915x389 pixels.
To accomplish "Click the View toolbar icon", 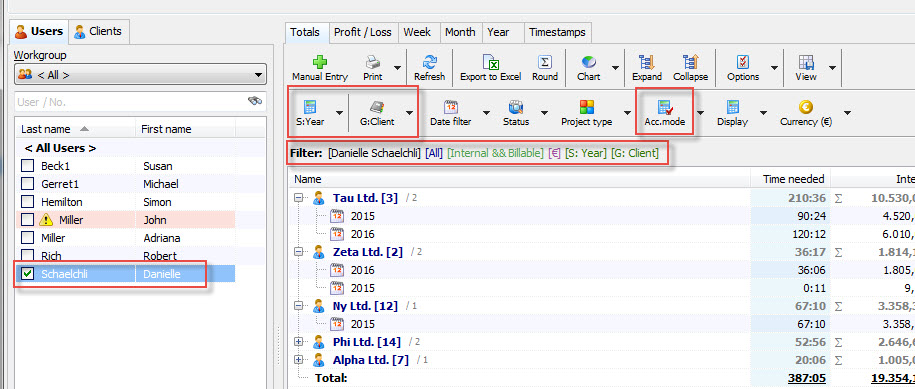I will [x=806, y=62].
